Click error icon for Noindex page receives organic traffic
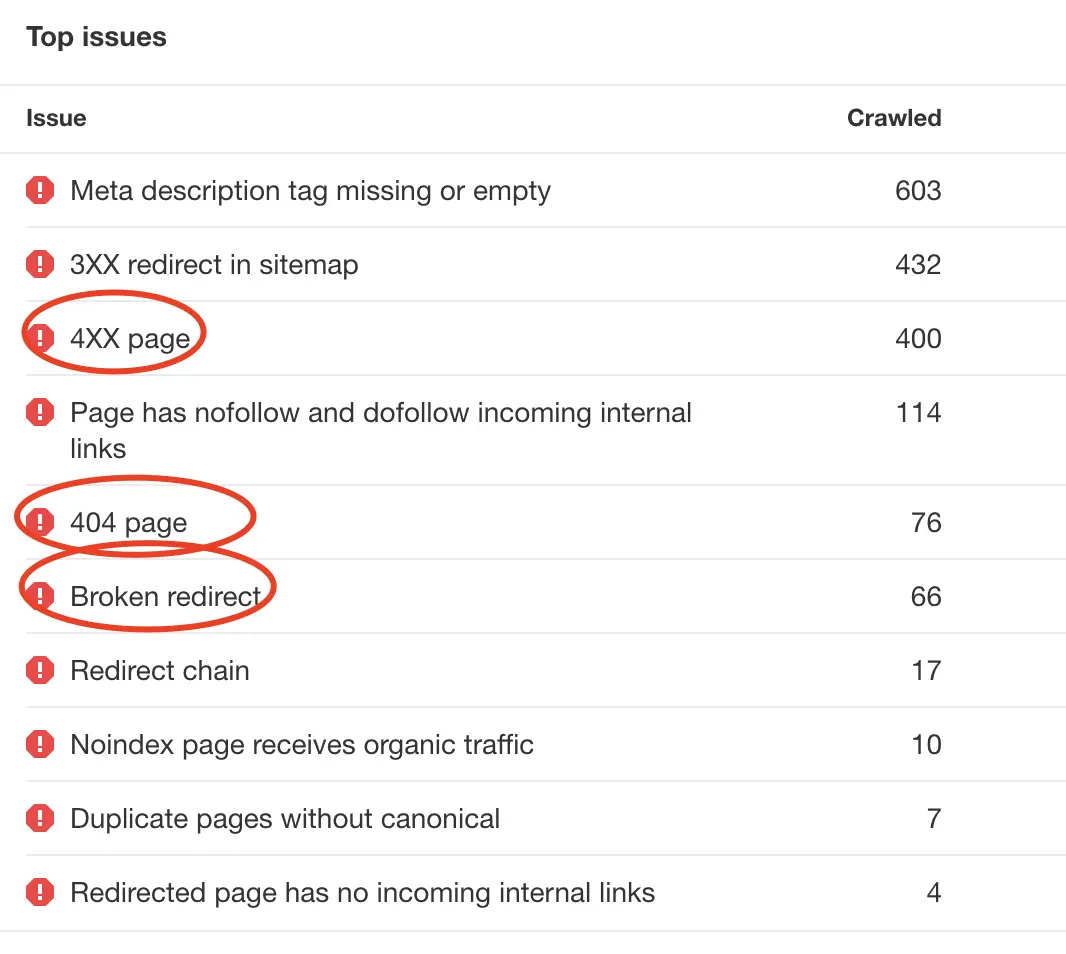Screen dimensions: 1066x954 40,745
